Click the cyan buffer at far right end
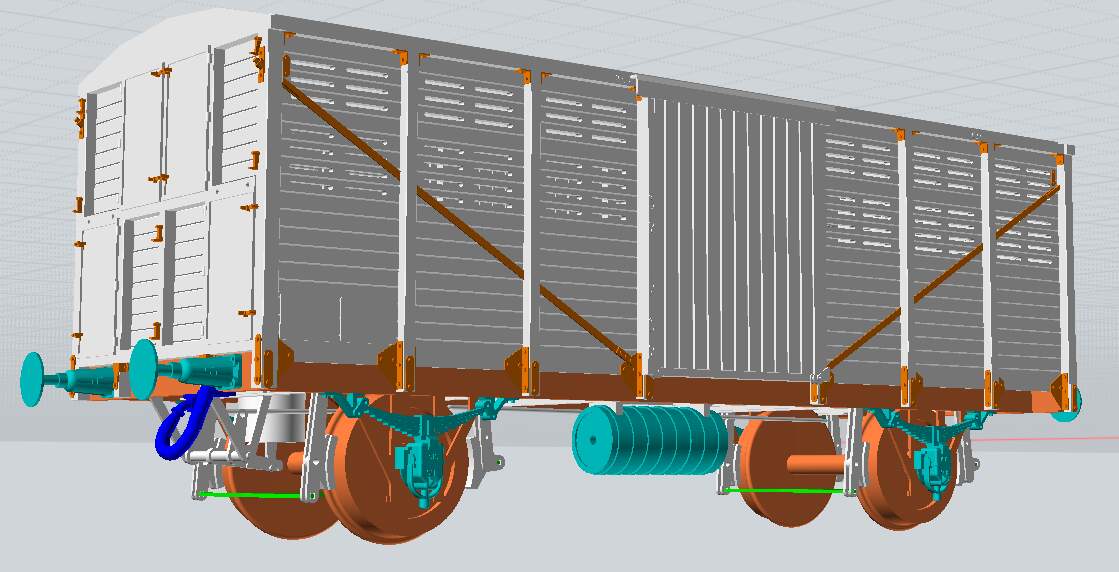The width and height of the screenshot is (1119, 572). (1074, 399)
